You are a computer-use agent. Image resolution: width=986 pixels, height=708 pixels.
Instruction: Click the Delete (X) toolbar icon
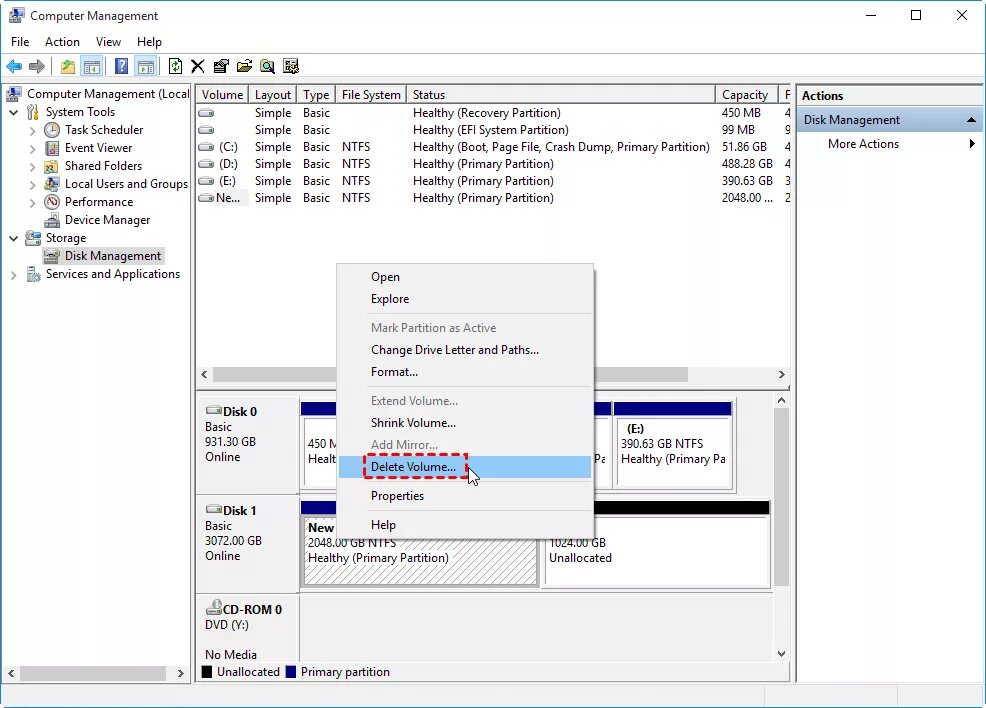tap(197, 66)
